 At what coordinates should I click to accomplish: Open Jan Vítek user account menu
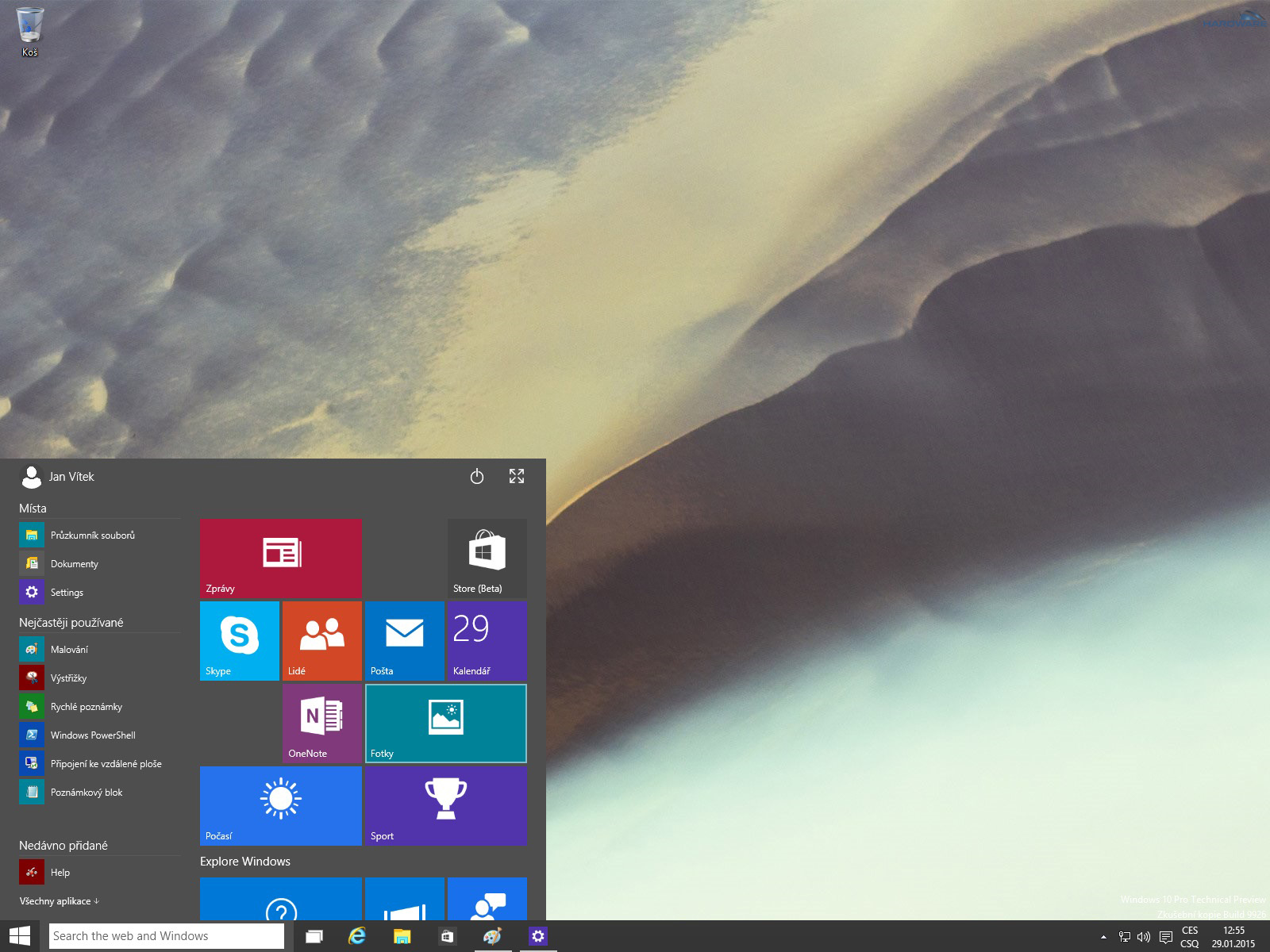pos(57,477)
